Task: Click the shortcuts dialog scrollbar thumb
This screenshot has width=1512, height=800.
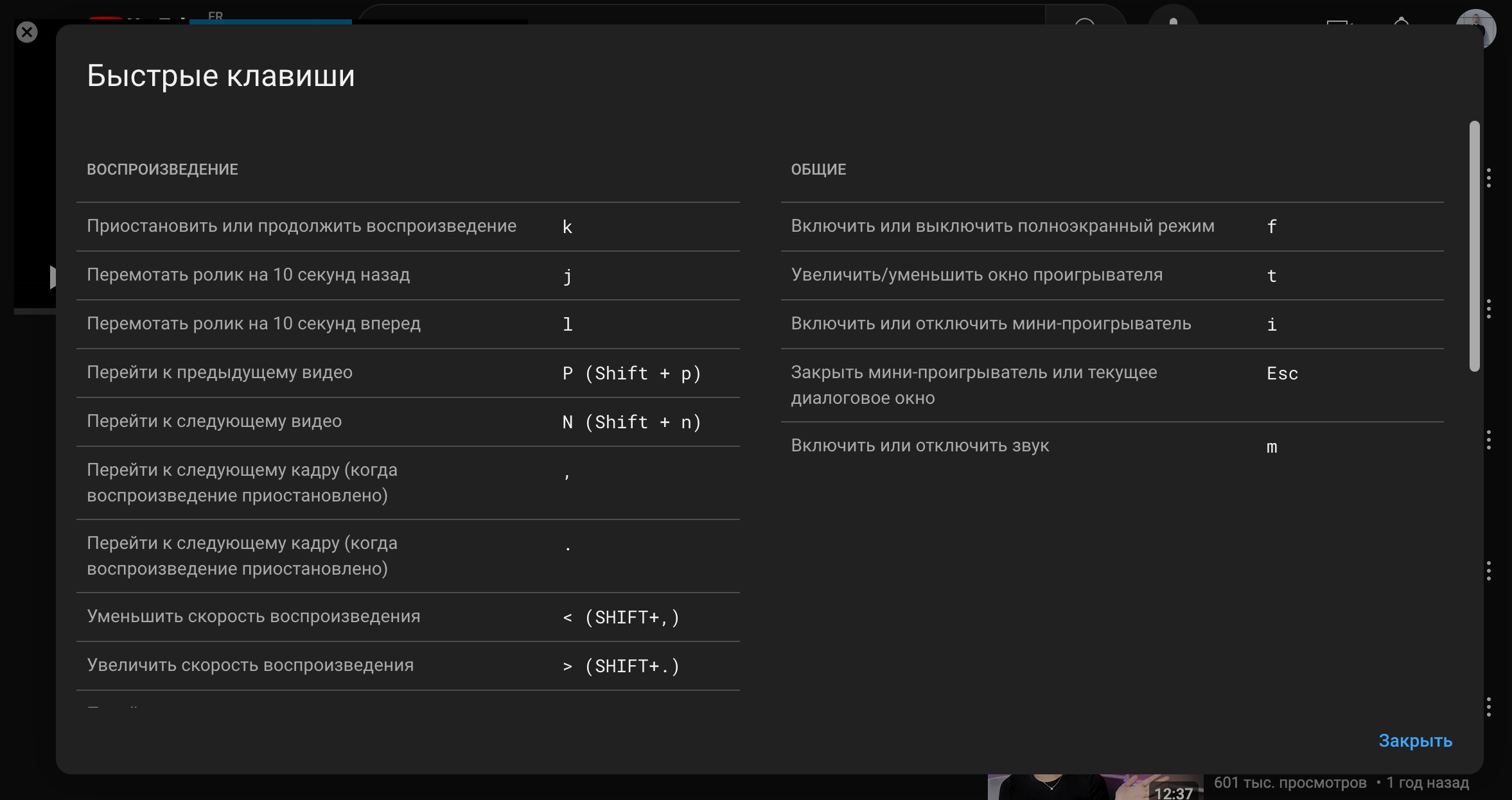Action: pos(1475,245)
